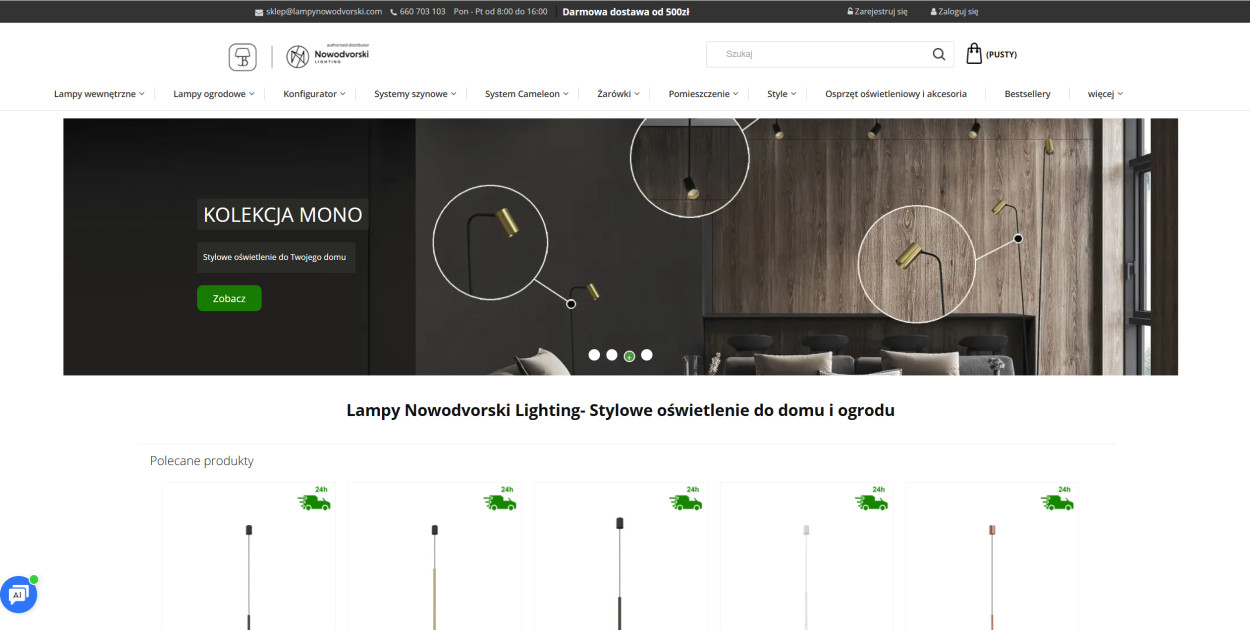Open the shopping bag cart icon
This screenshot has width=1250, height=630.
(x=974, y=54)
